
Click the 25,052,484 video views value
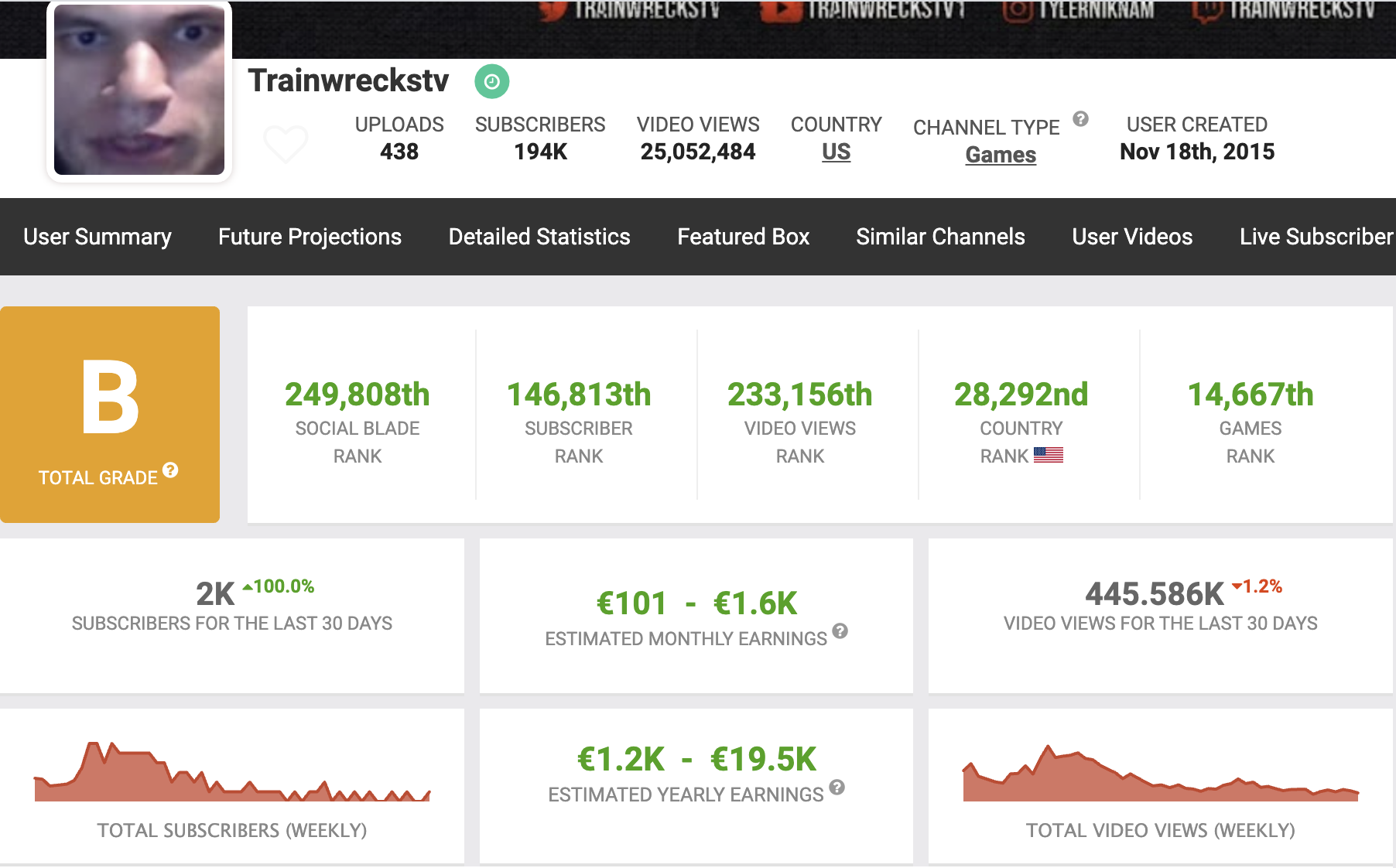point(698,152)
